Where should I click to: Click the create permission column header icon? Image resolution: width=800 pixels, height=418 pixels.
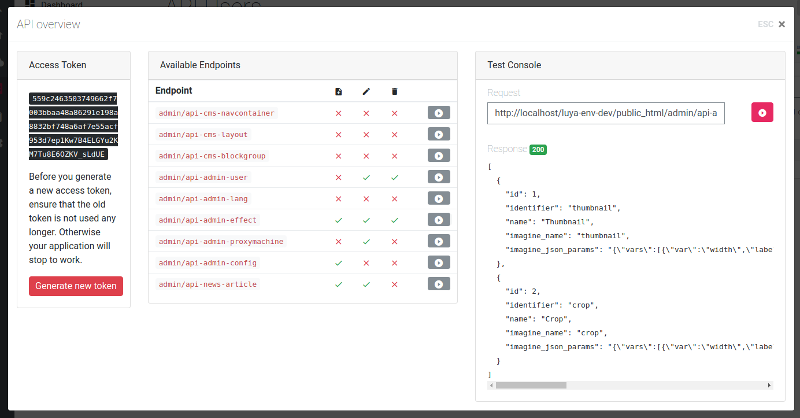coord(338,91)
